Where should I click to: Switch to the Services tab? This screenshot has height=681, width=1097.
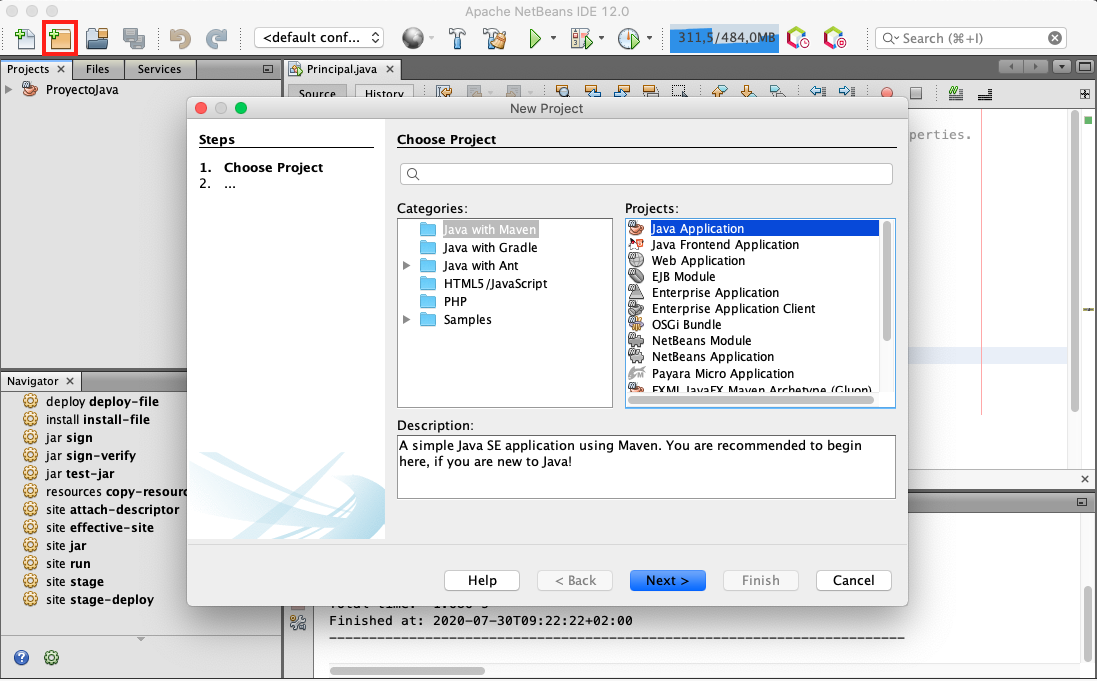(159, 69)
